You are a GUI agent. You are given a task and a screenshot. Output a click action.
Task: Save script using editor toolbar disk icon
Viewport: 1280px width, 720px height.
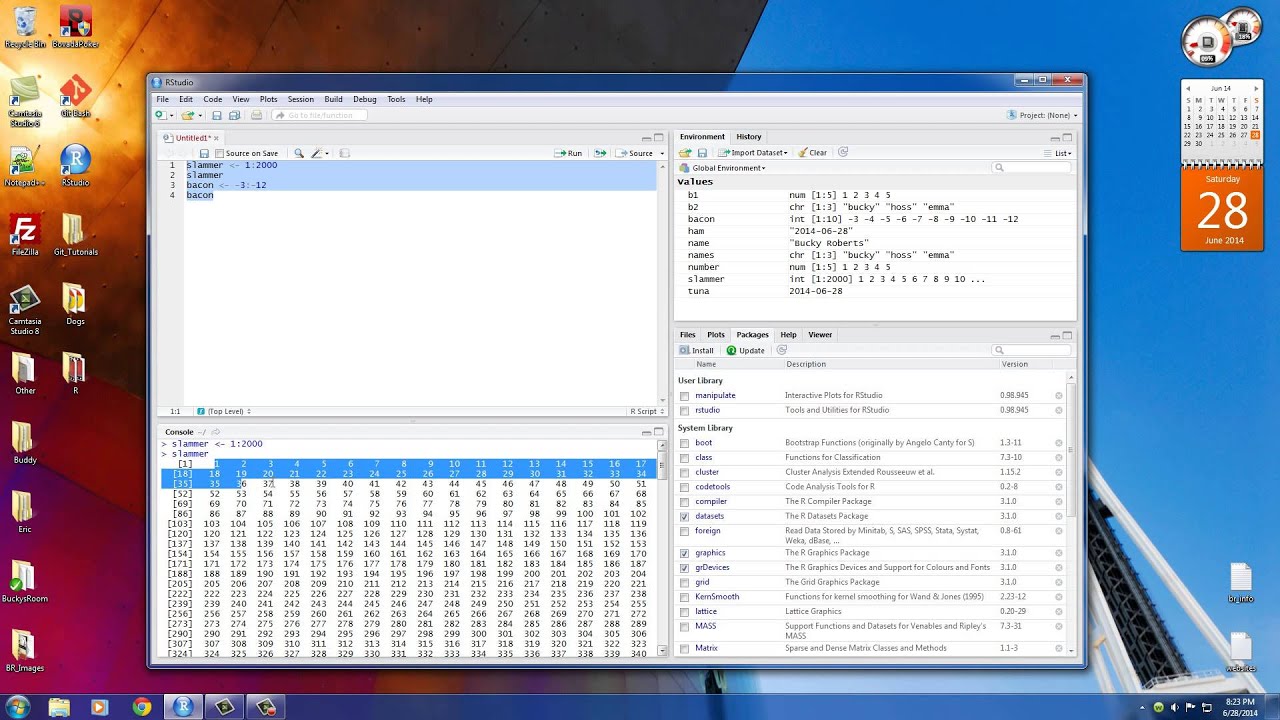pos(204,153)
